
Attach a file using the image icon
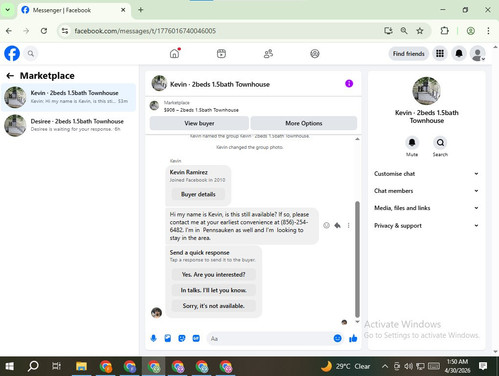pyautogui.click(x=168, y=339)
